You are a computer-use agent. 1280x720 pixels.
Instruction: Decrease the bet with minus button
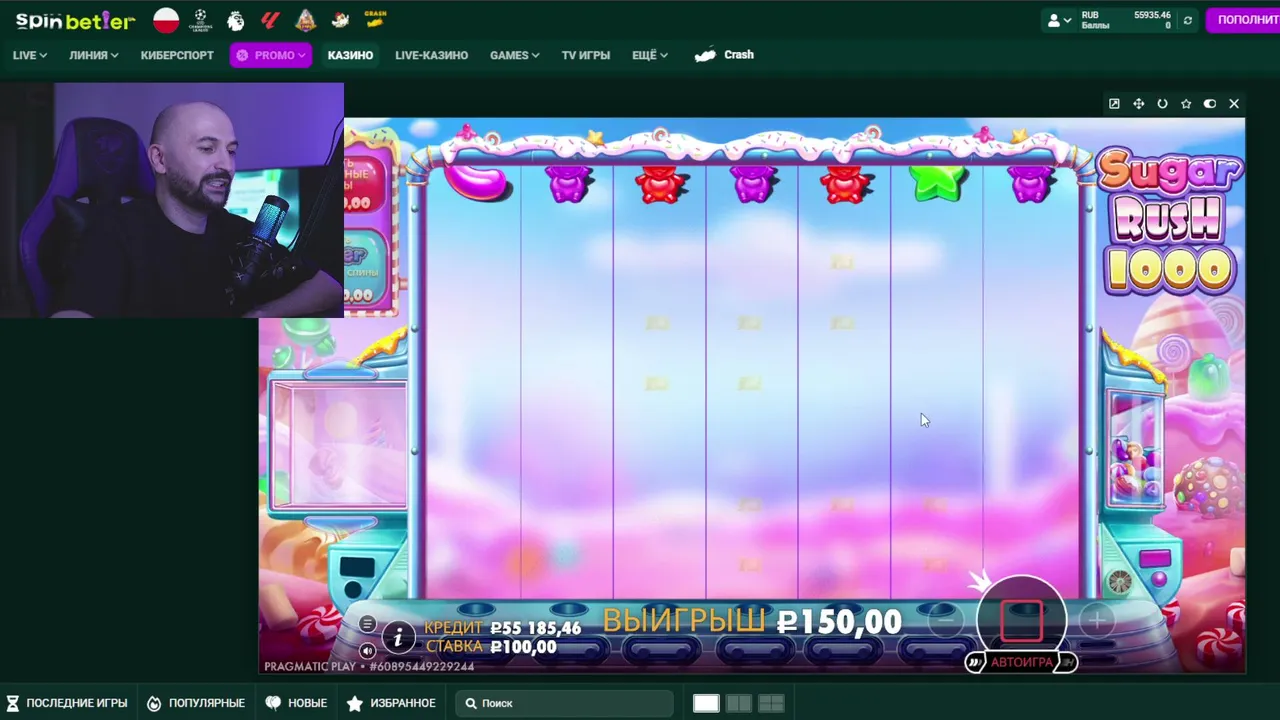[x=945, y=621]
